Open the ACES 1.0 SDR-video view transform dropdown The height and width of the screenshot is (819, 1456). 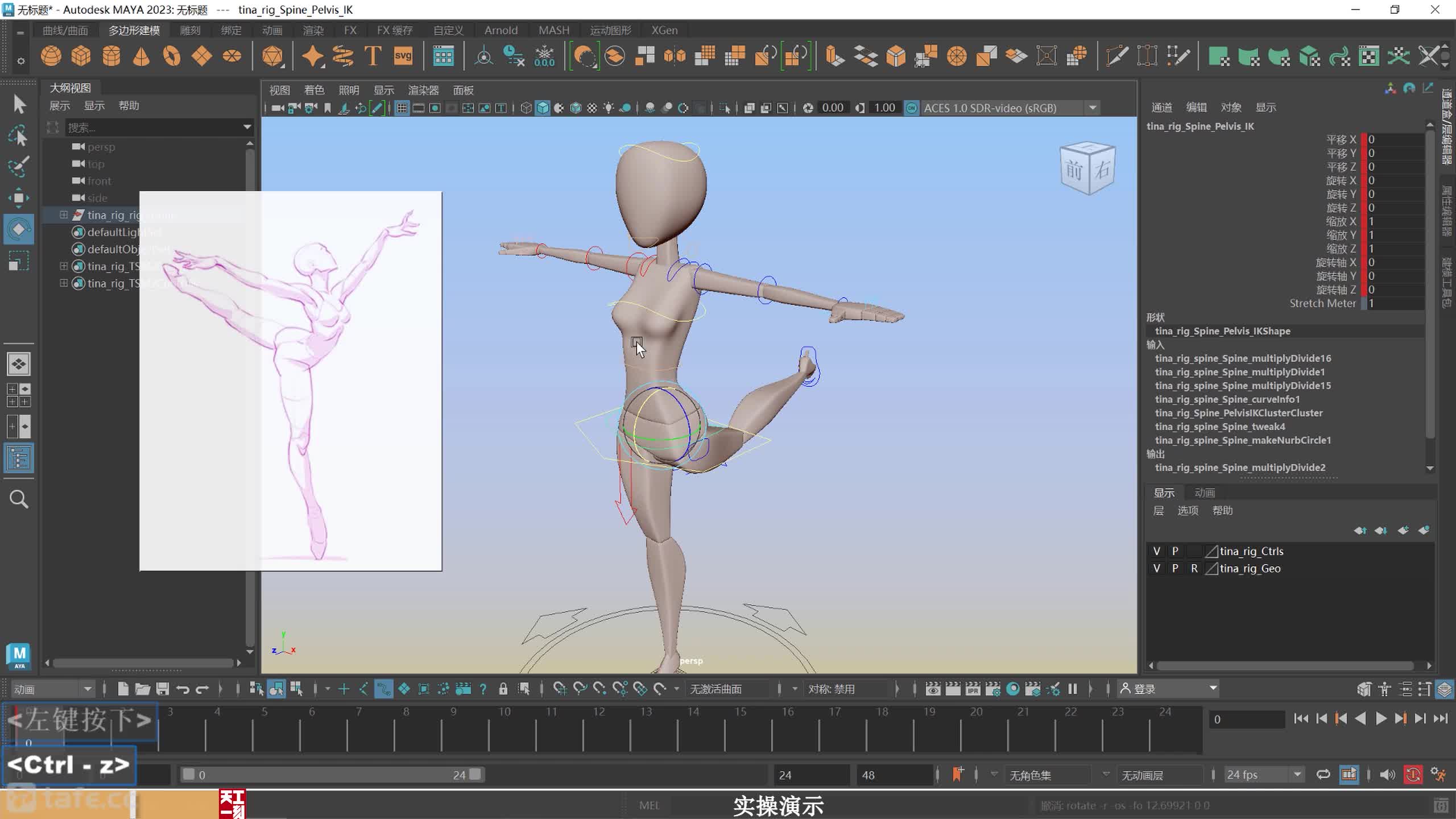click(1093, 108)
